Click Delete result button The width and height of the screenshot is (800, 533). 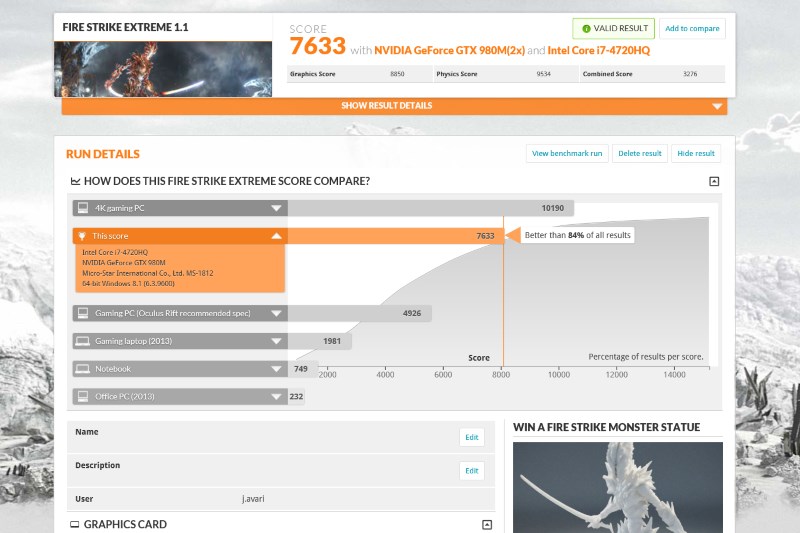click(639, 153)
